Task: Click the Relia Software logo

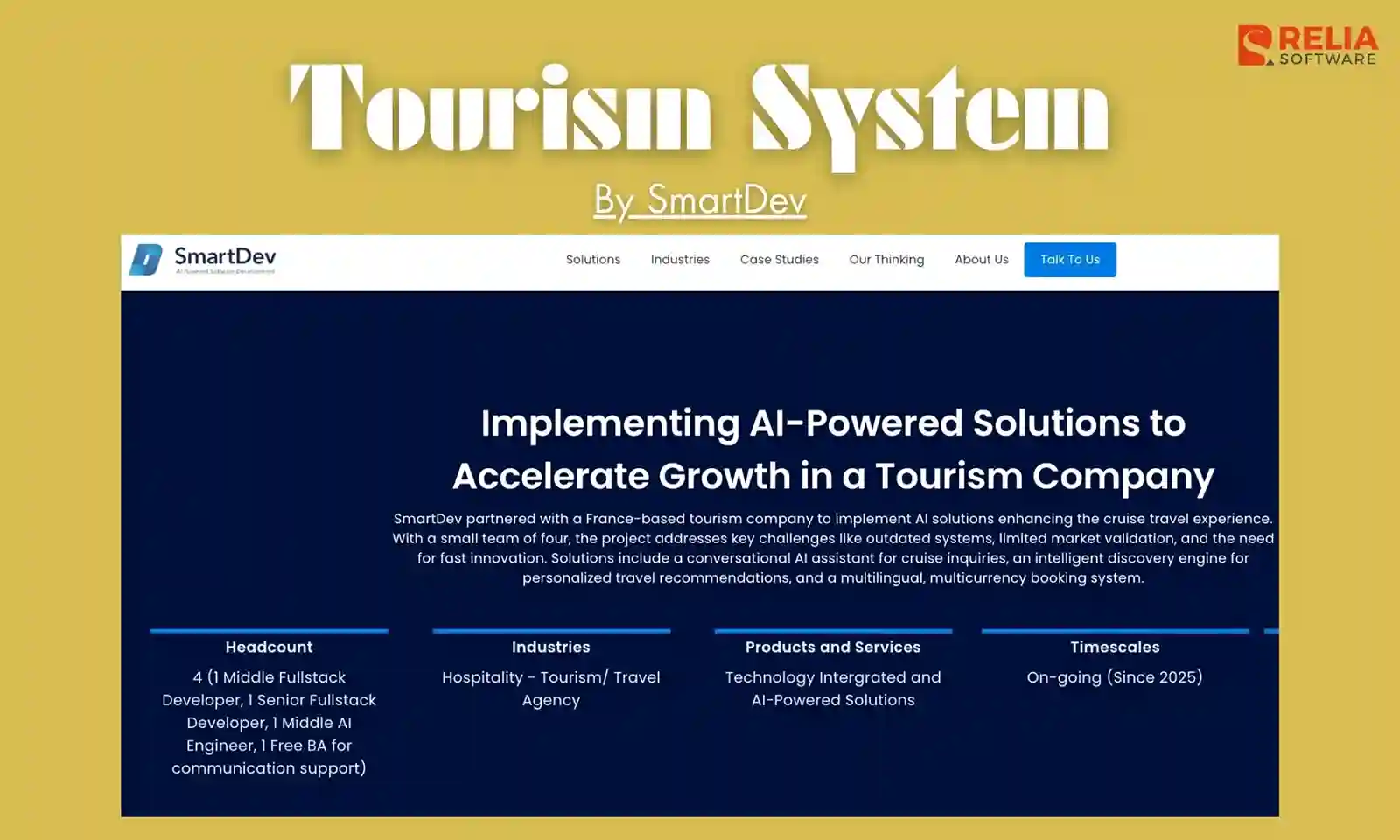Action: 1308,45
